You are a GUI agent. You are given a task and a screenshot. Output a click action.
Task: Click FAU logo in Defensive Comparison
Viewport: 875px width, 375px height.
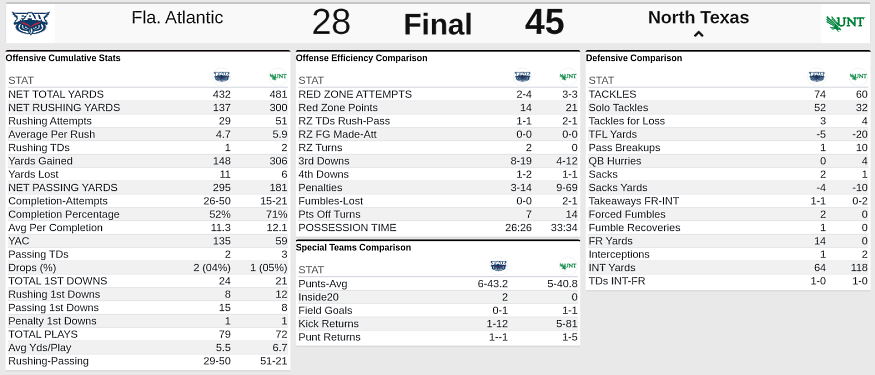(816, 76)
